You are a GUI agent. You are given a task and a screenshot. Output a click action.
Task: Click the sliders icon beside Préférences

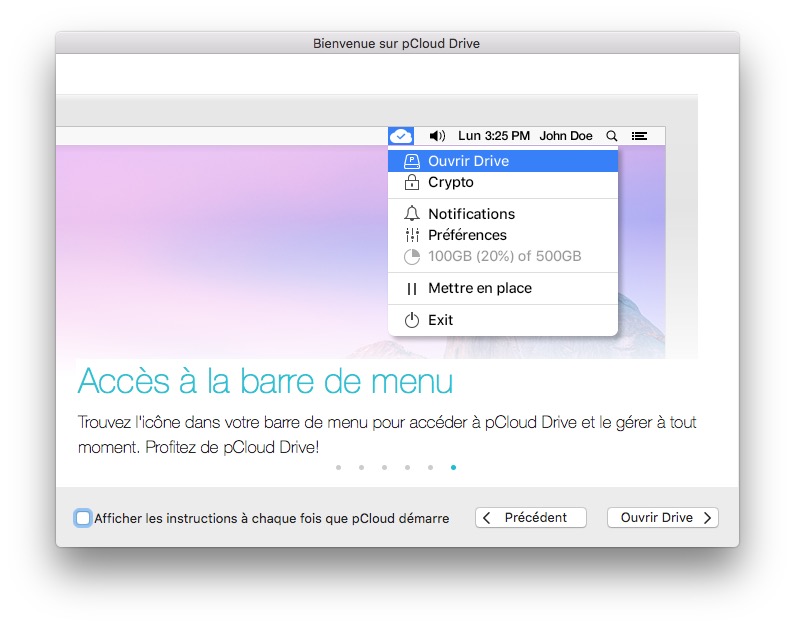click(412, 235)
